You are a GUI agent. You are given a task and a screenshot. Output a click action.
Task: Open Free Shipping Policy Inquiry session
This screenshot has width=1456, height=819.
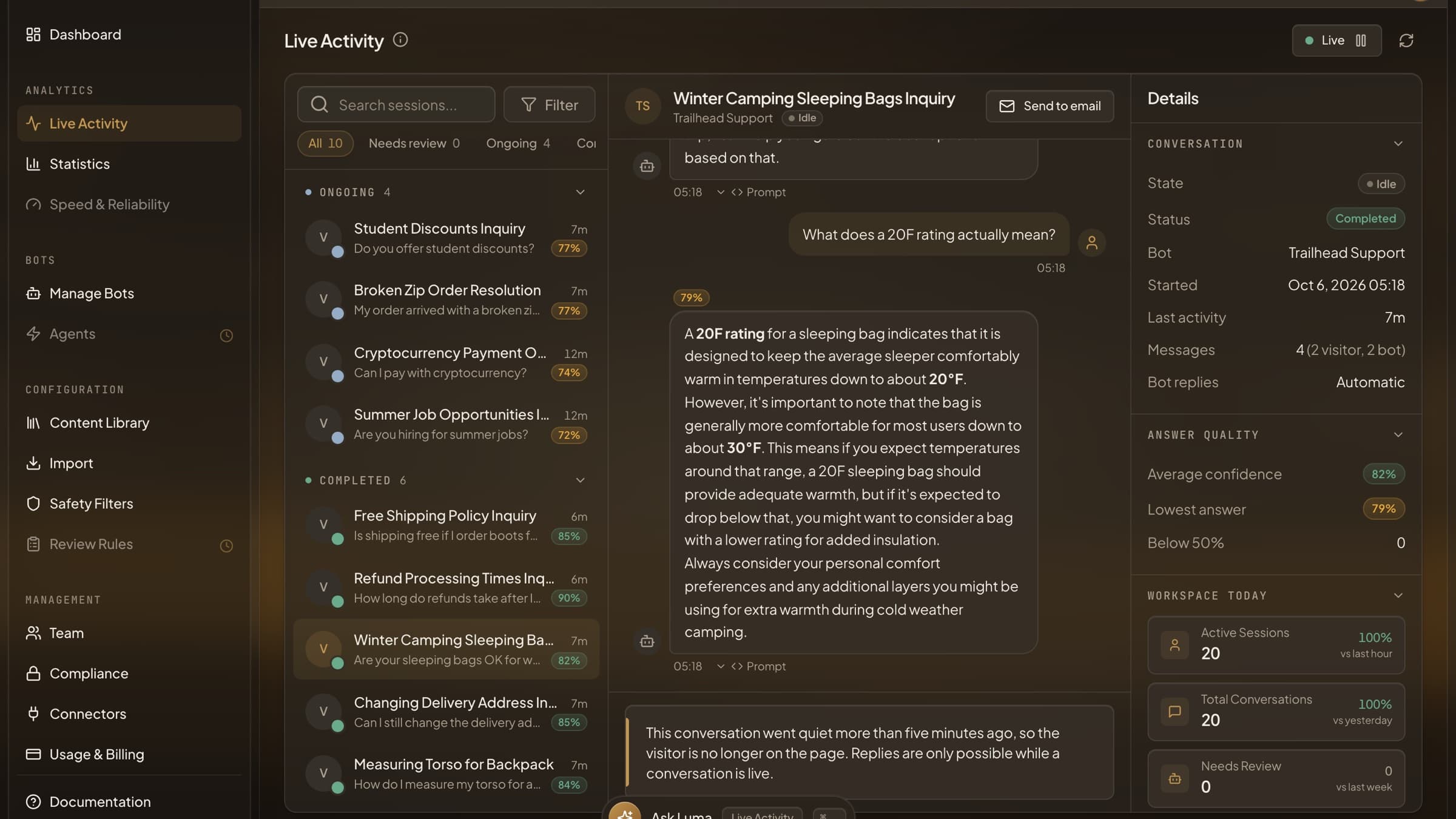446,525
